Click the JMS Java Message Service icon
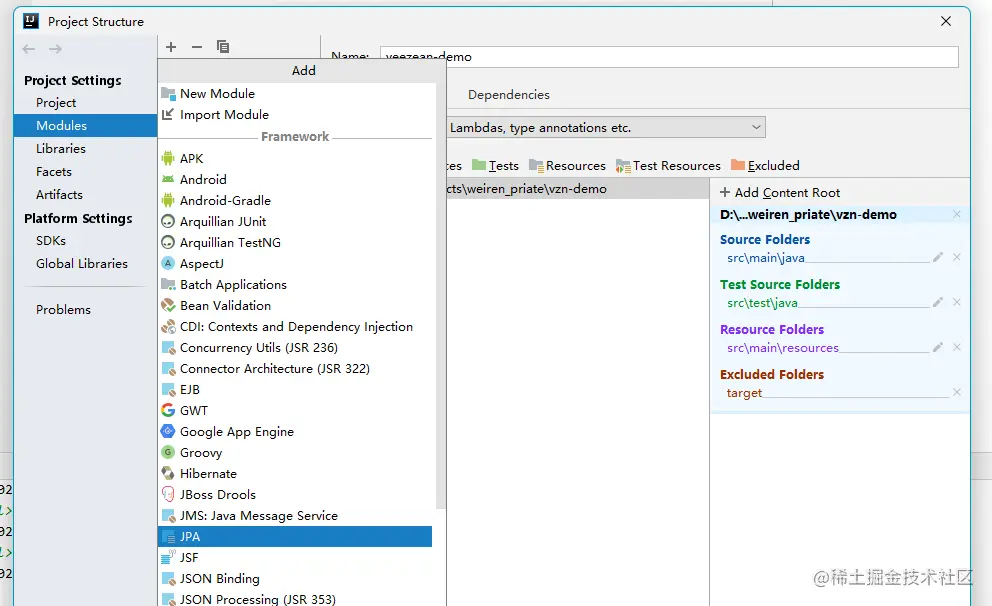 click(168, 516)
